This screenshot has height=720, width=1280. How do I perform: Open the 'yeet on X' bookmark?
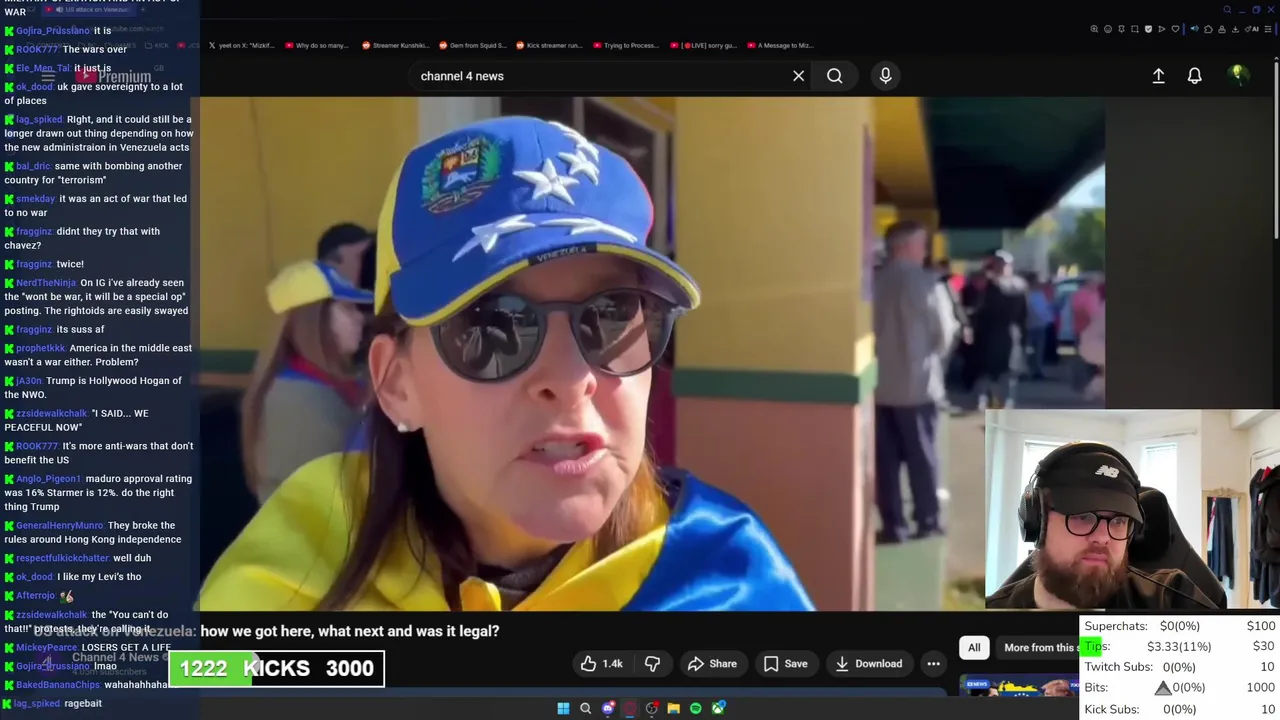tap(241, 45)
